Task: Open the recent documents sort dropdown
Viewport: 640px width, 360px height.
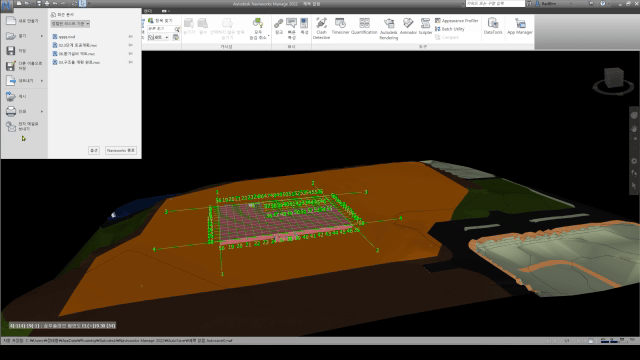Action: coord(70,24)
